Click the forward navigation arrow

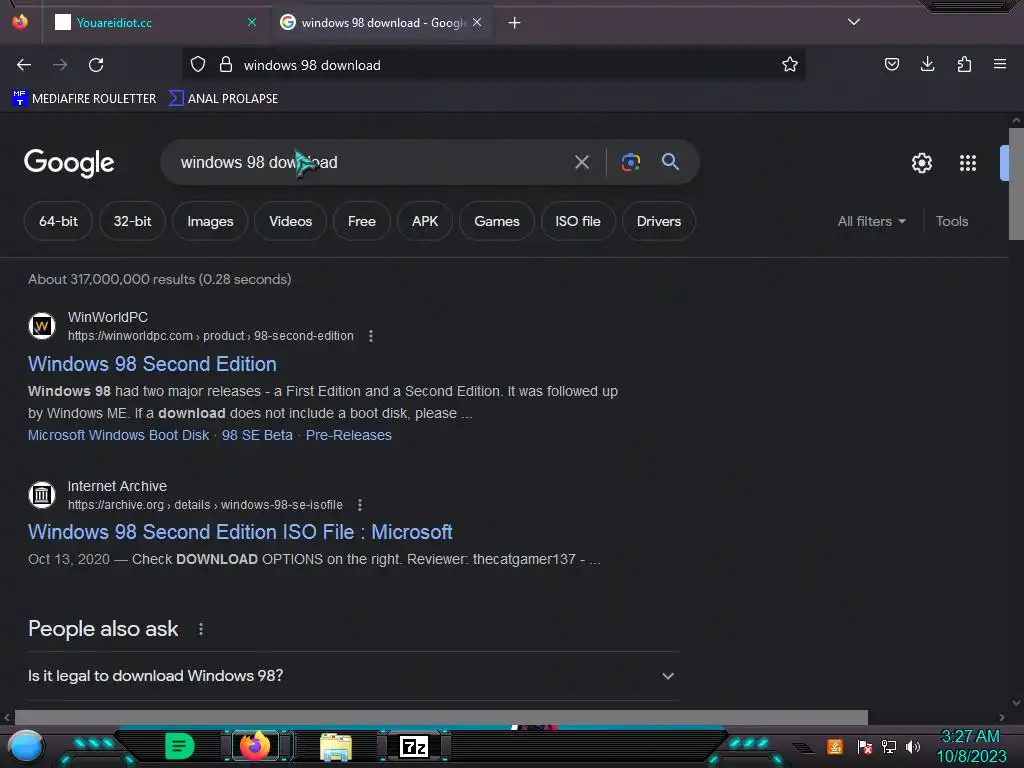point(60,65)
